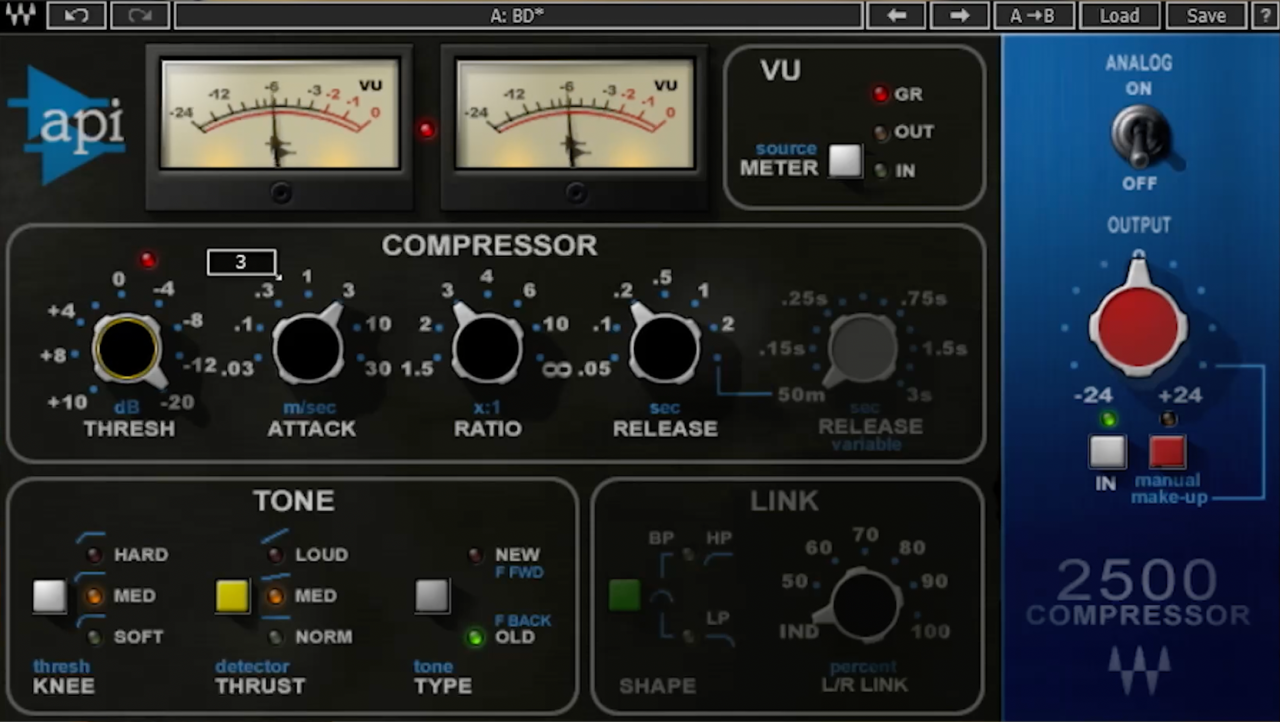Select the IN meter indicator
The image size is (1280, 722).
click(x=880, y=170)
